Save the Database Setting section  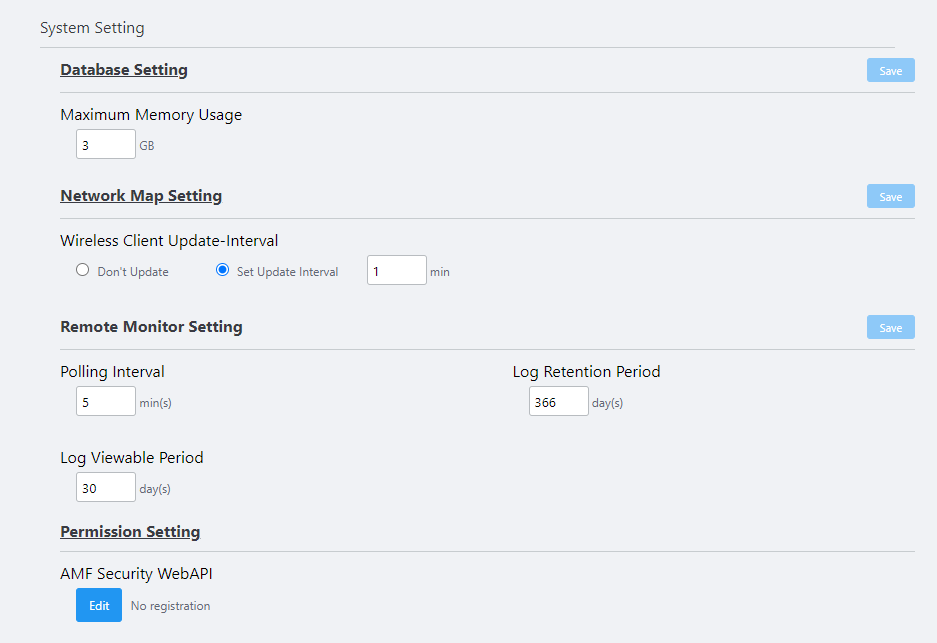coord(890,70)
